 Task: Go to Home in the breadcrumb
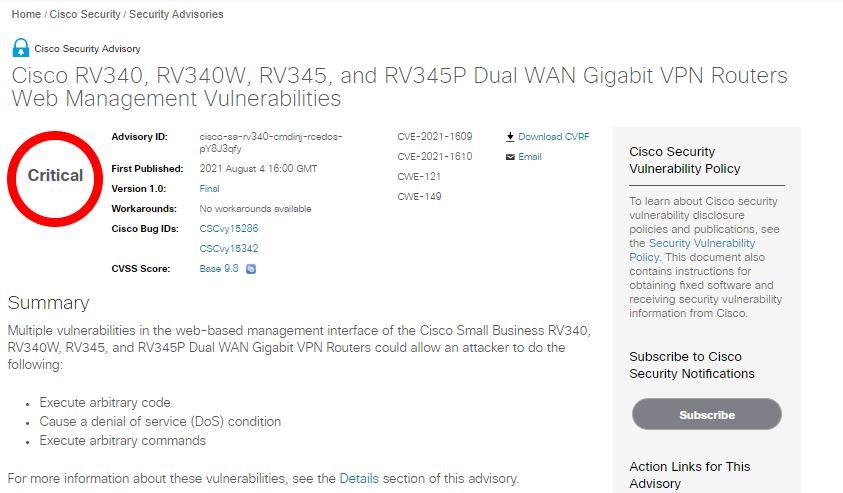point(26,14)
